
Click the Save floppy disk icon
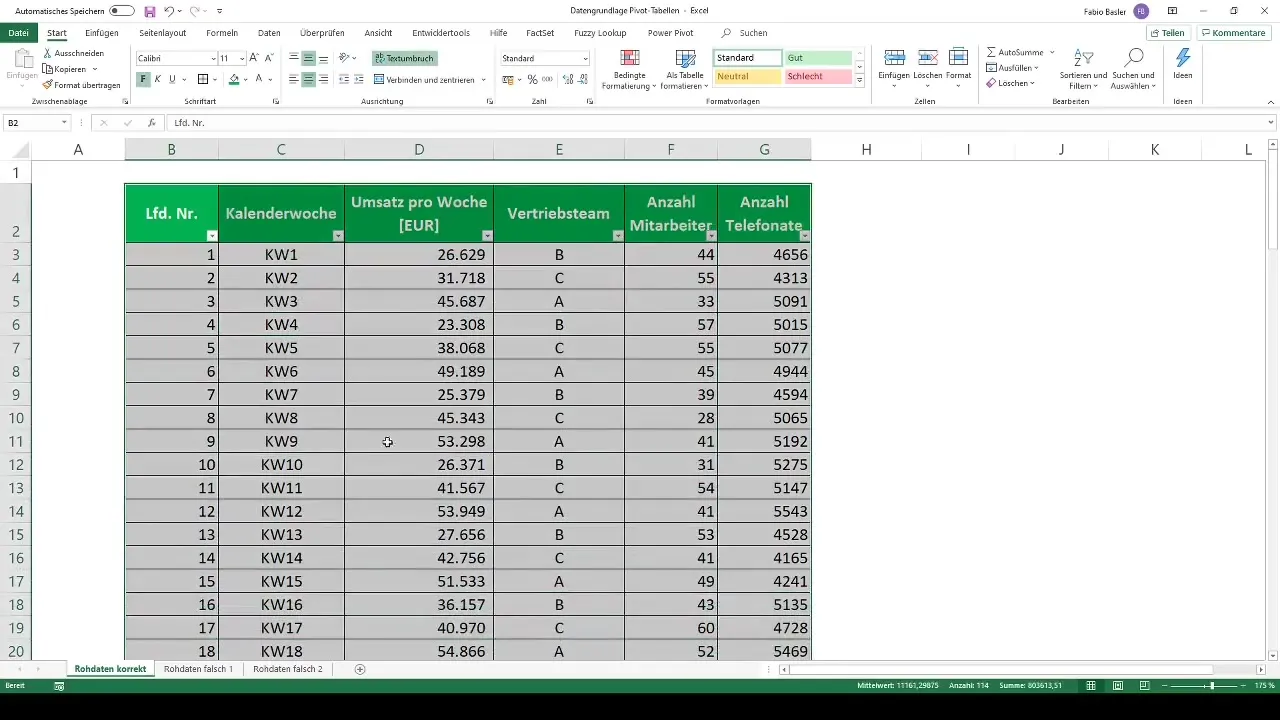point(150,11)
